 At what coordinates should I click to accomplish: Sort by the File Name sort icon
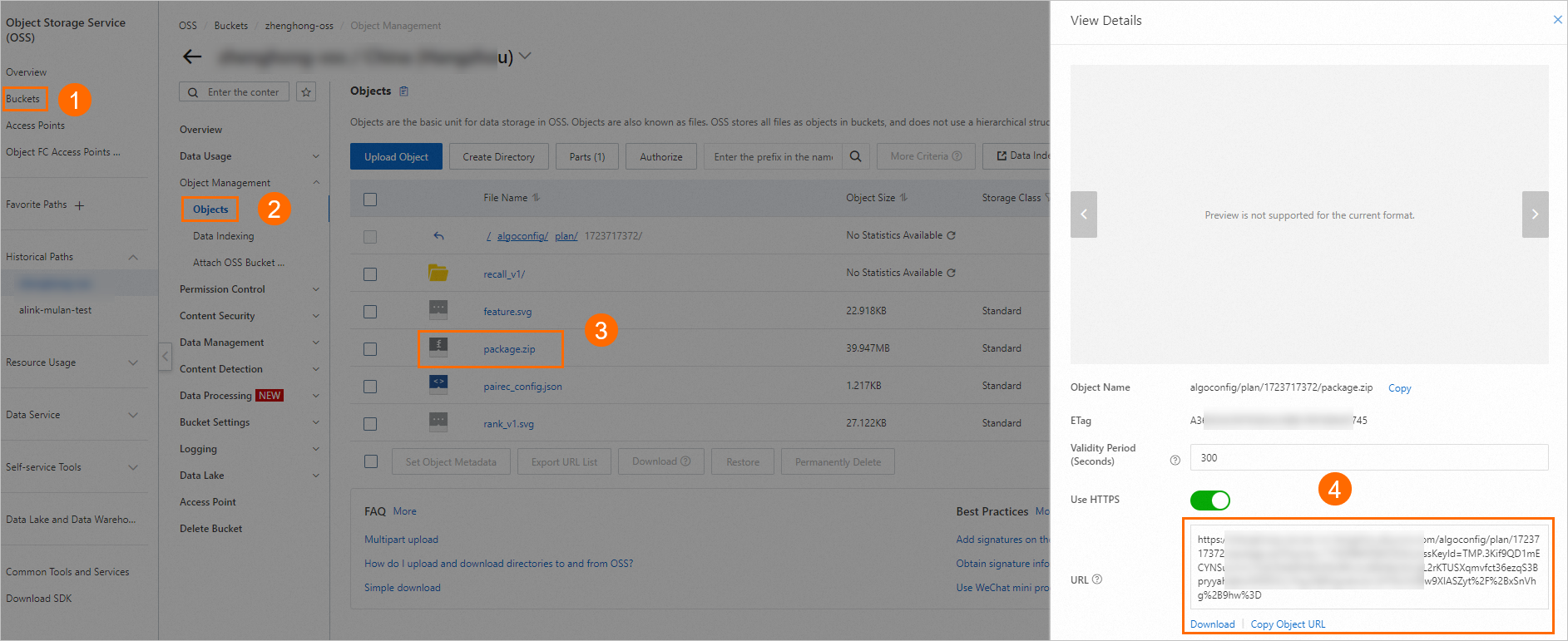(536, 198)
